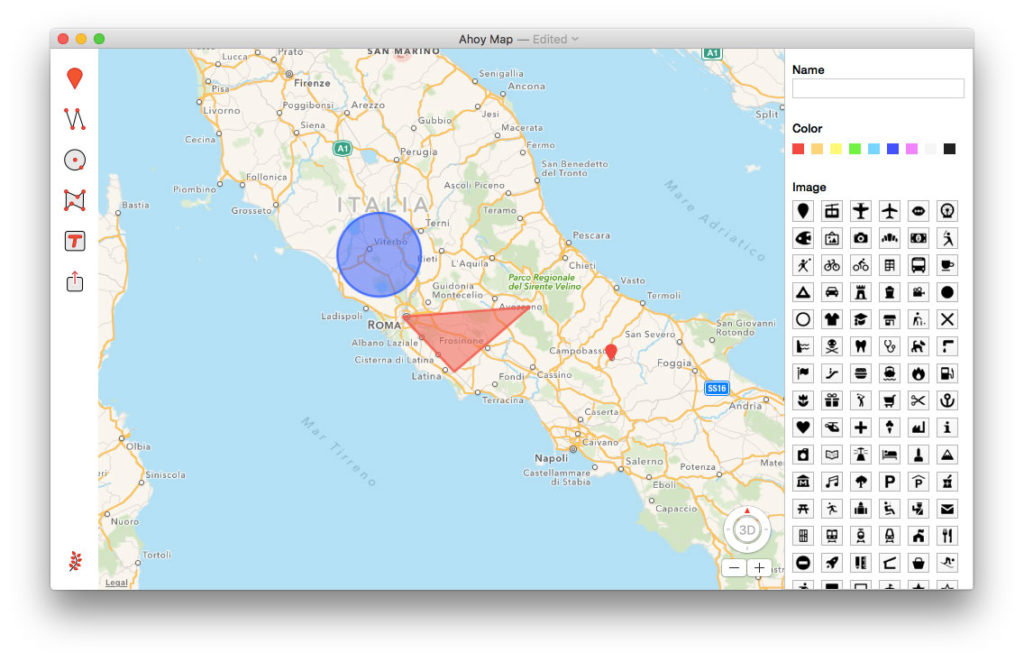Choose the helicopter image
The height and width of the screenshot is (662, 1024).
click(832, 428)
